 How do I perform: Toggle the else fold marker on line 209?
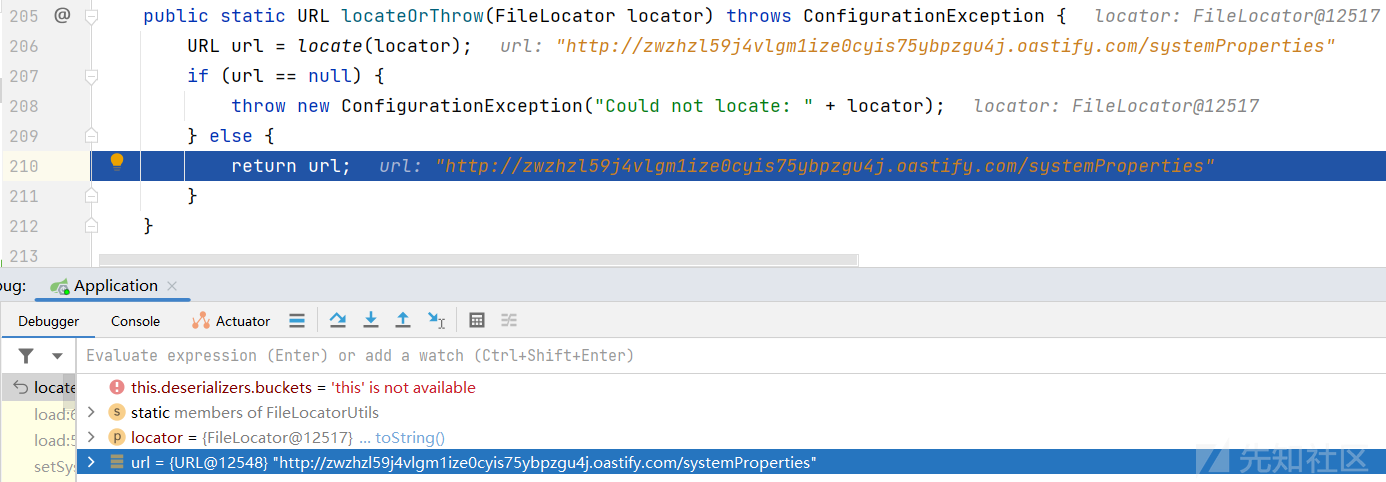point(91,136)
